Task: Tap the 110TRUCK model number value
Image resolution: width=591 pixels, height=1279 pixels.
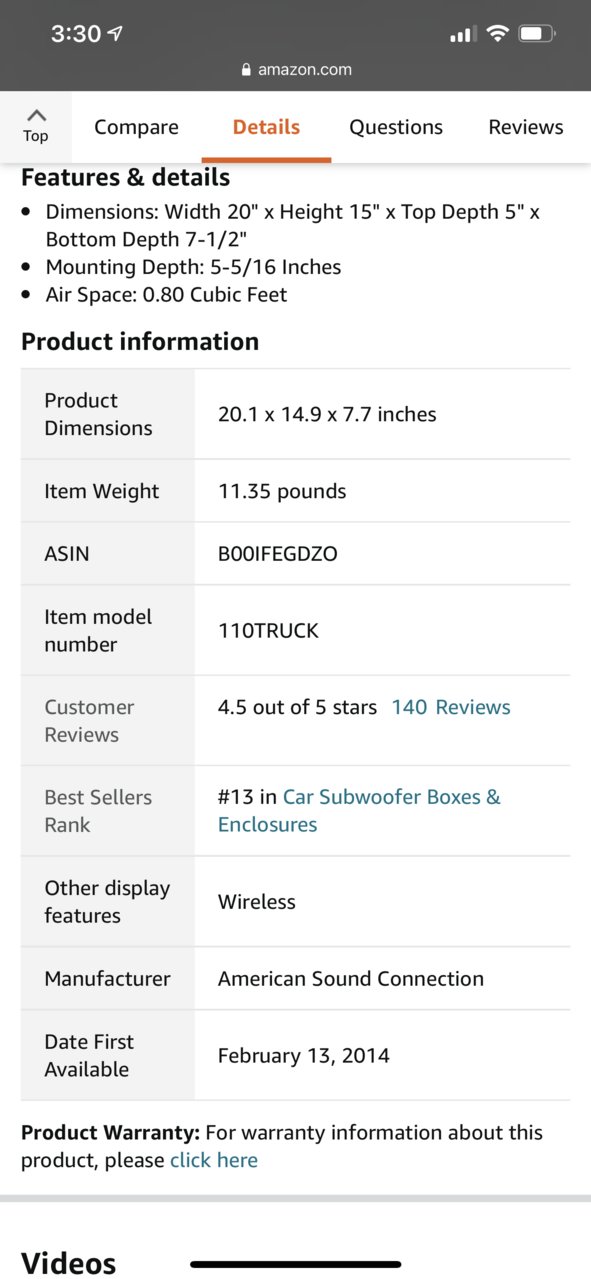Action: tap(268, 630)
